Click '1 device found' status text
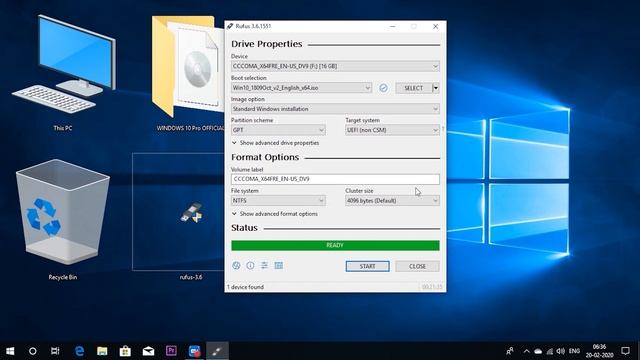Viewport: 640px width, 360px height. tap(245, 287)
